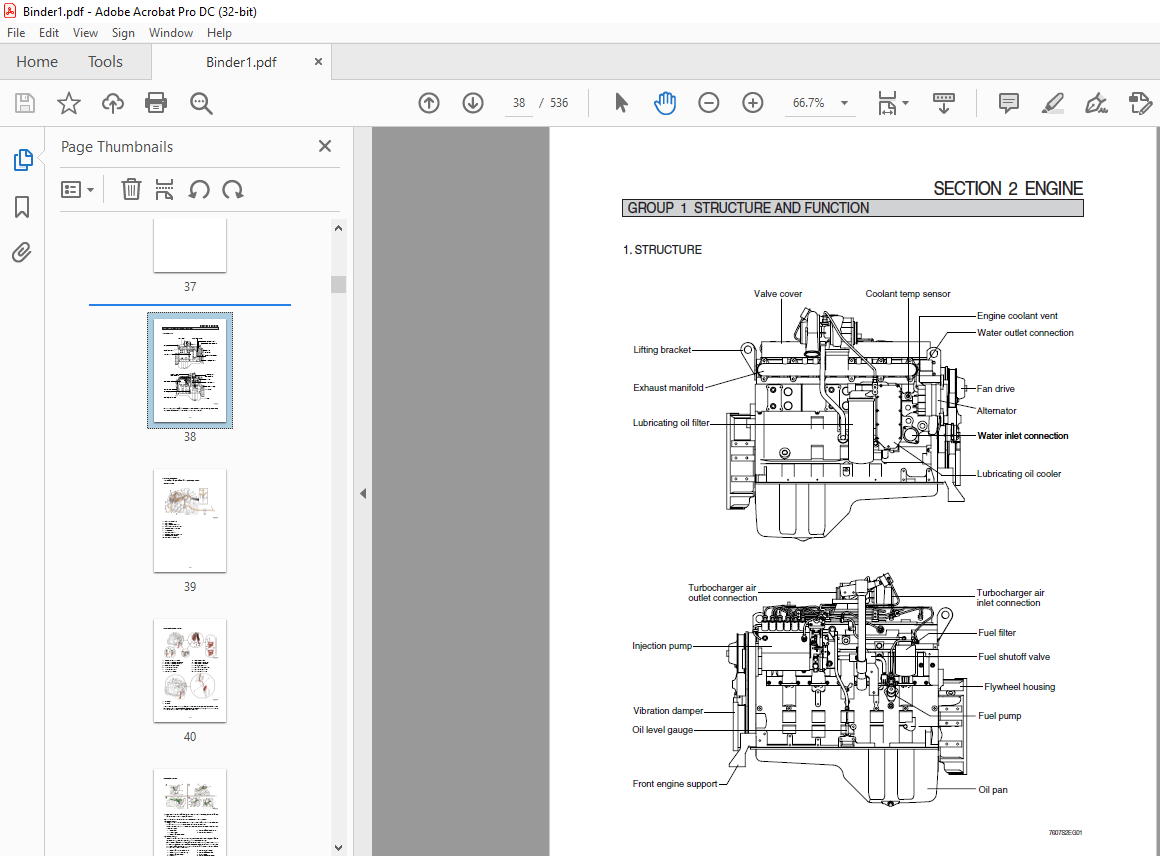Go to previous page arrow
The image size is (1160, 856).
(429, 103)
